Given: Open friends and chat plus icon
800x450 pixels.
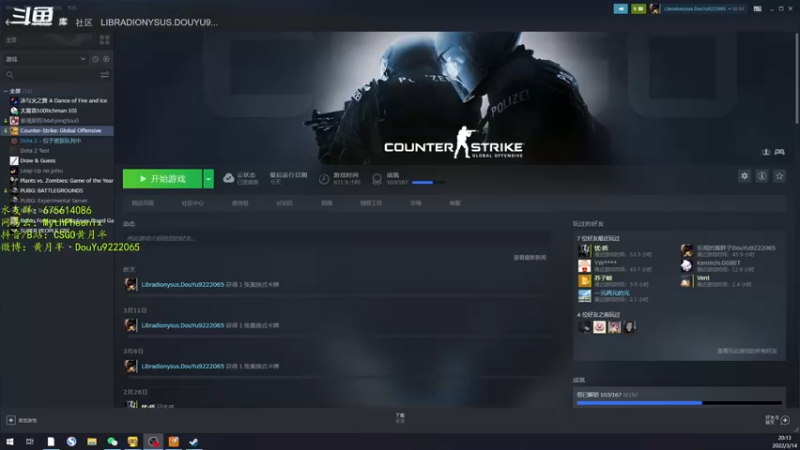Looking at the screenshot, I should [x=785, y=420].
